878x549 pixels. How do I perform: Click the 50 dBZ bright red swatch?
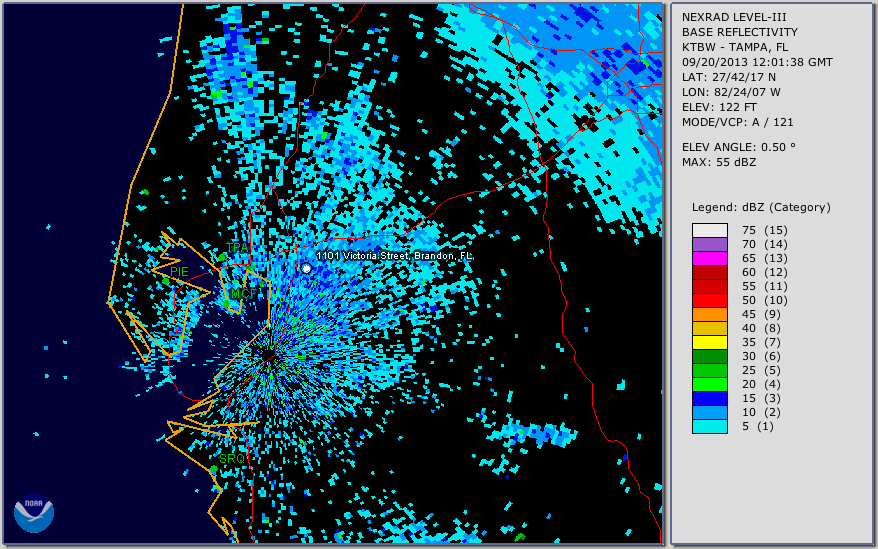click(709, 300)
